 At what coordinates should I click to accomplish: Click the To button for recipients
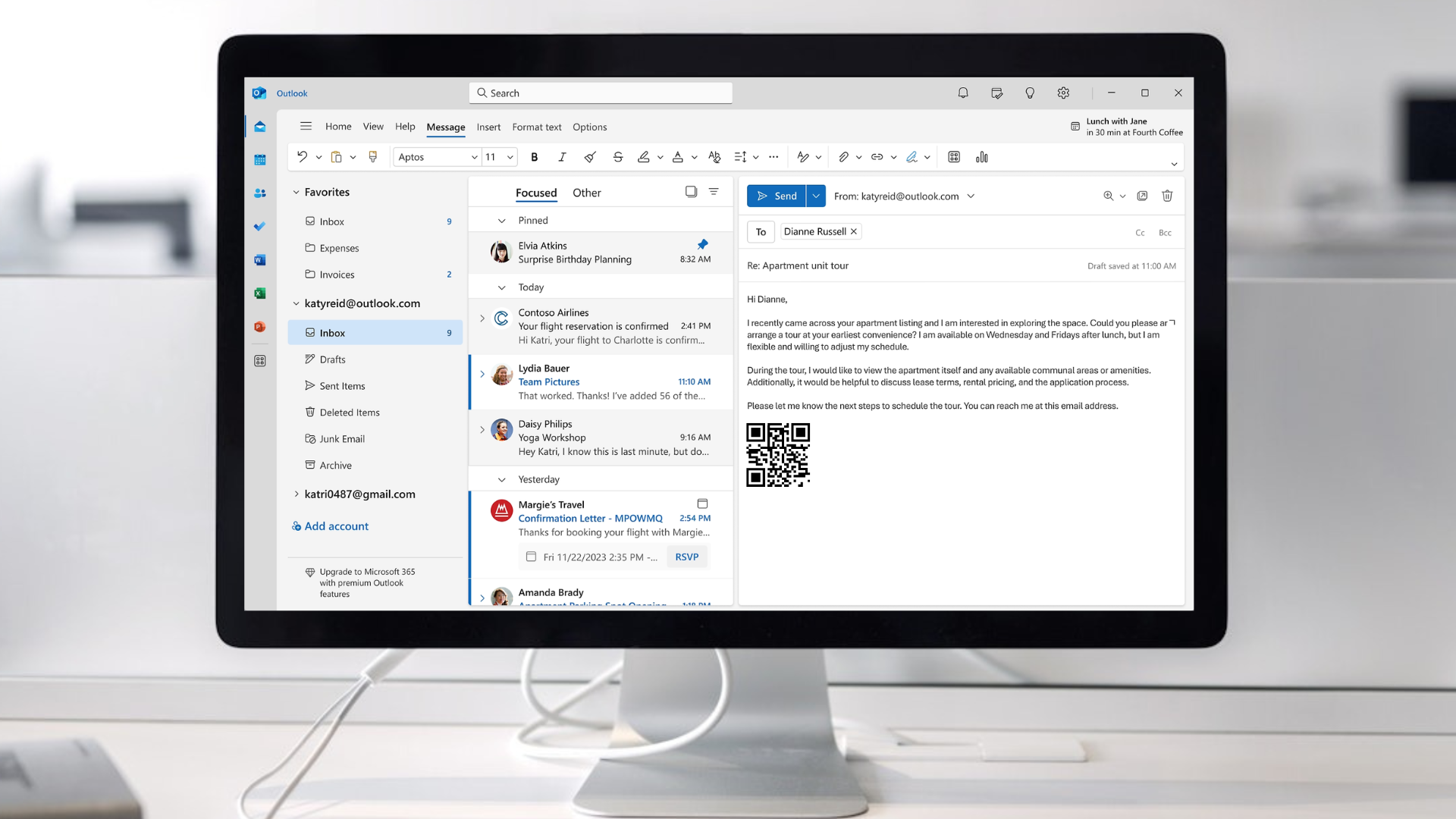[761, 232]
